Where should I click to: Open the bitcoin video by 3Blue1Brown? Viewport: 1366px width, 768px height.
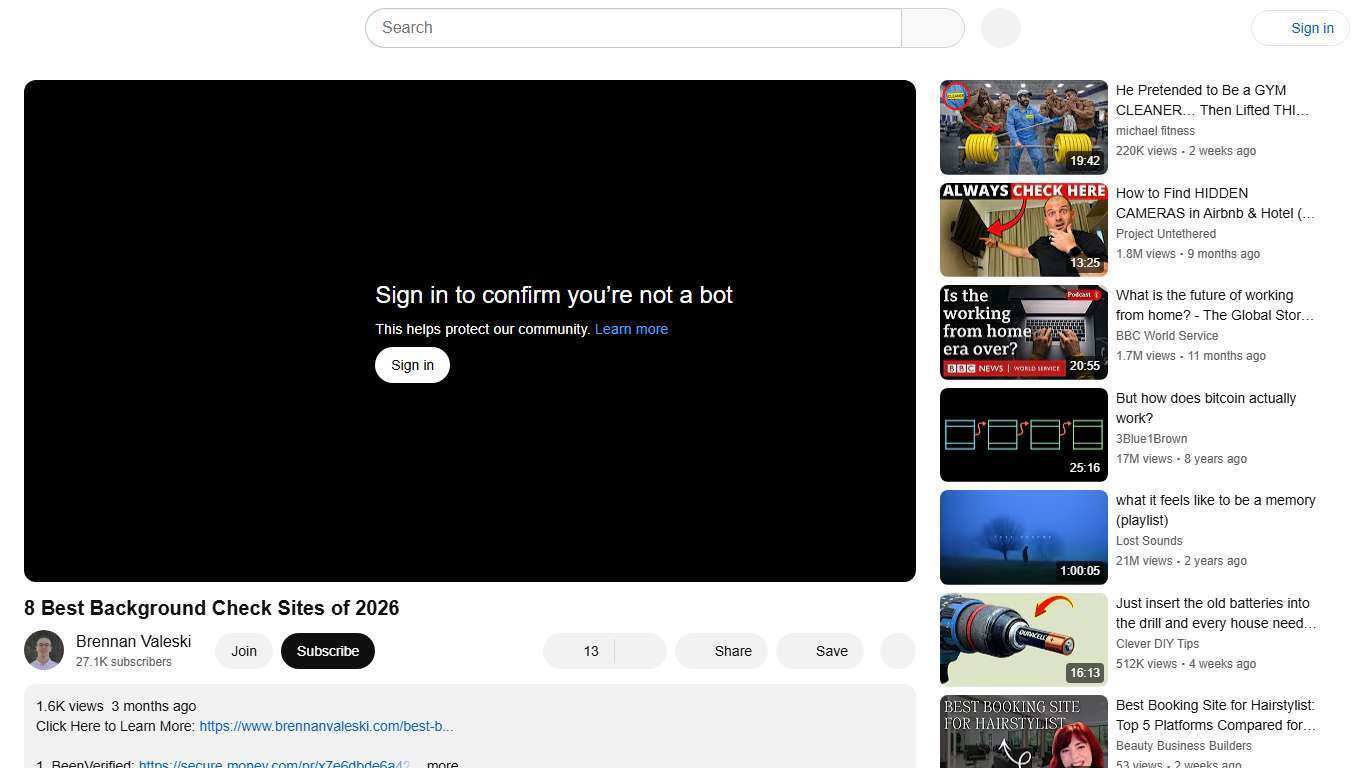click(1023, 433)
